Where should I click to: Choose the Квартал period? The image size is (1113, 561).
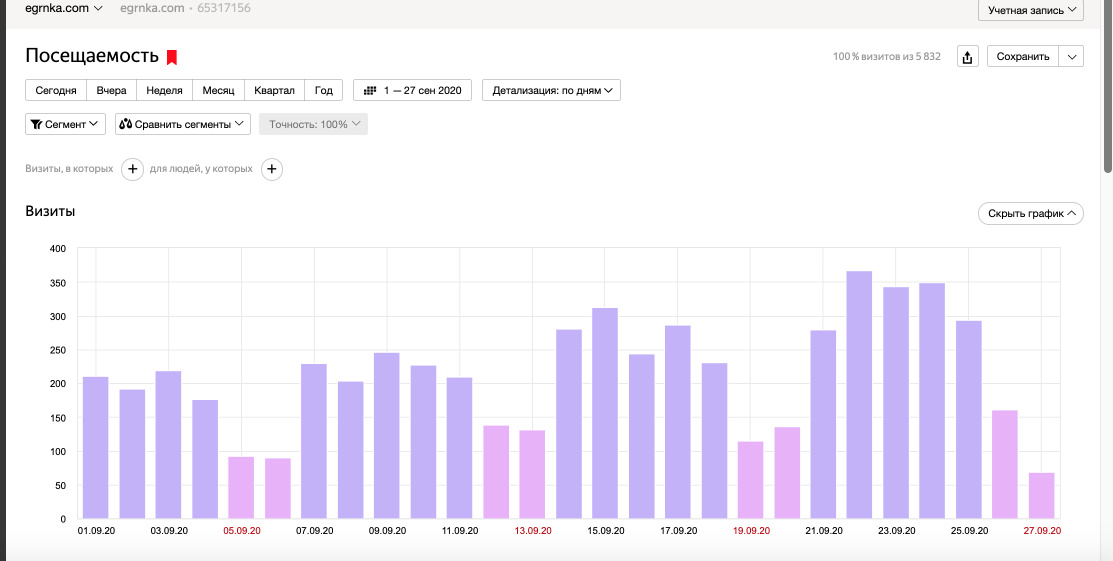click(274, 90)
